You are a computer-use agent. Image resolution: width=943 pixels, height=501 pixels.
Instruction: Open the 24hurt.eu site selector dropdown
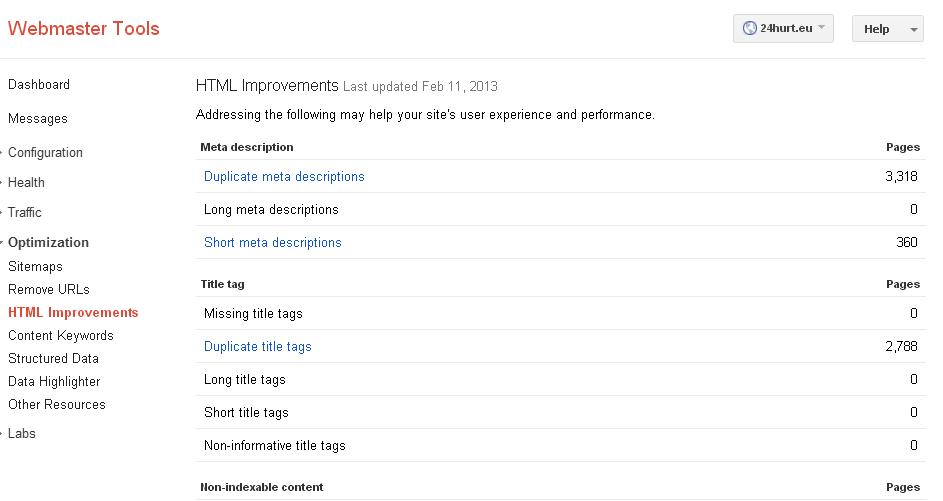[783, 29]
